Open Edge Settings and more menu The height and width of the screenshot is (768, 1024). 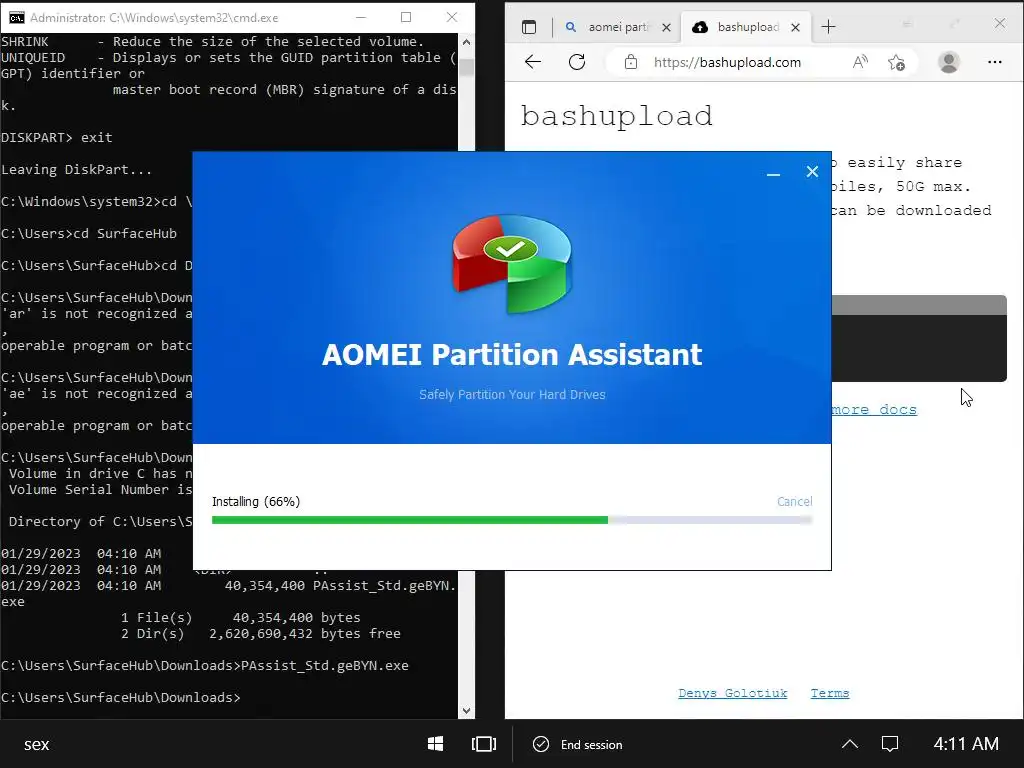[995, 62]
